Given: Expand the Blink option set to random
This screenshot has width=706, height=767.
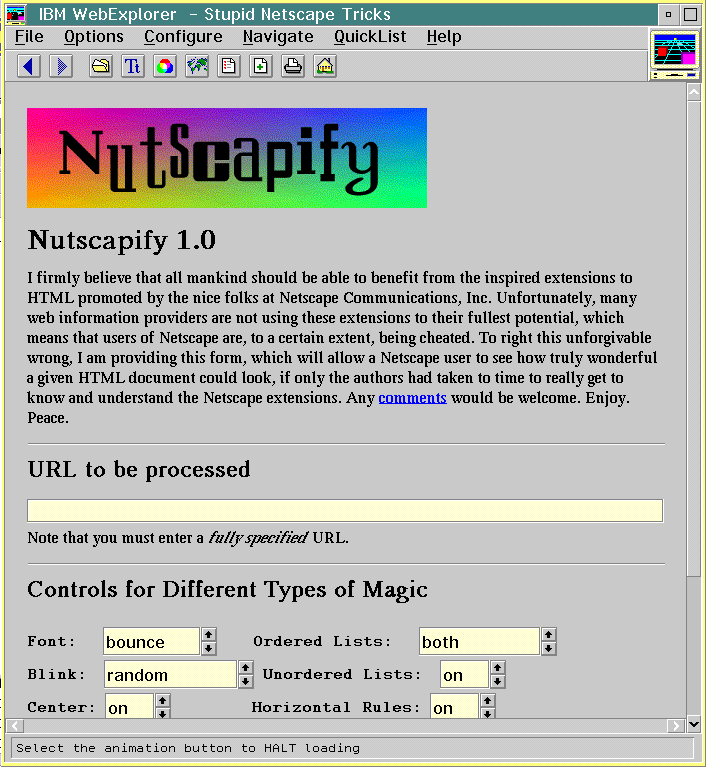Looking at the screenshot, I should [x=245, y=675].
